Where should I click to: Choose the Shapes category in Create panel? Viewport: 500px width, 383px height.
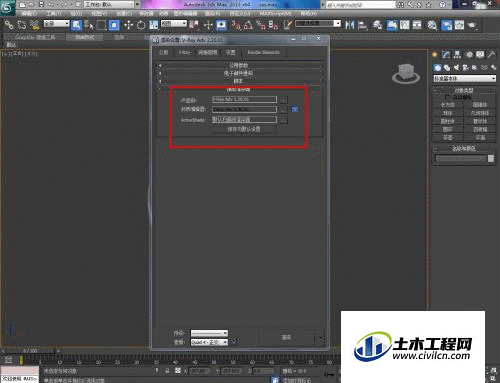tap(447, 68)
